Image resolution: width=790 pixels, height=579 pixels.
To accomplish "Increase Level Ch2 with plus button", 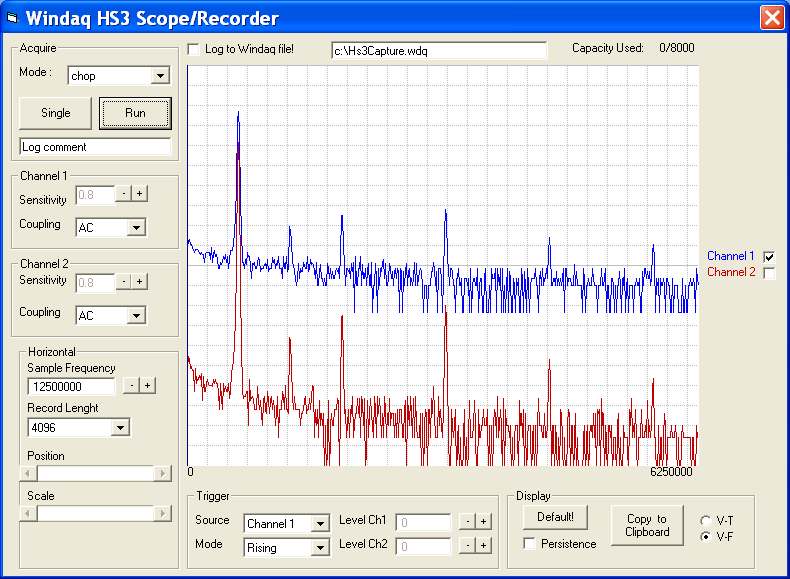I will pos(484,545).
